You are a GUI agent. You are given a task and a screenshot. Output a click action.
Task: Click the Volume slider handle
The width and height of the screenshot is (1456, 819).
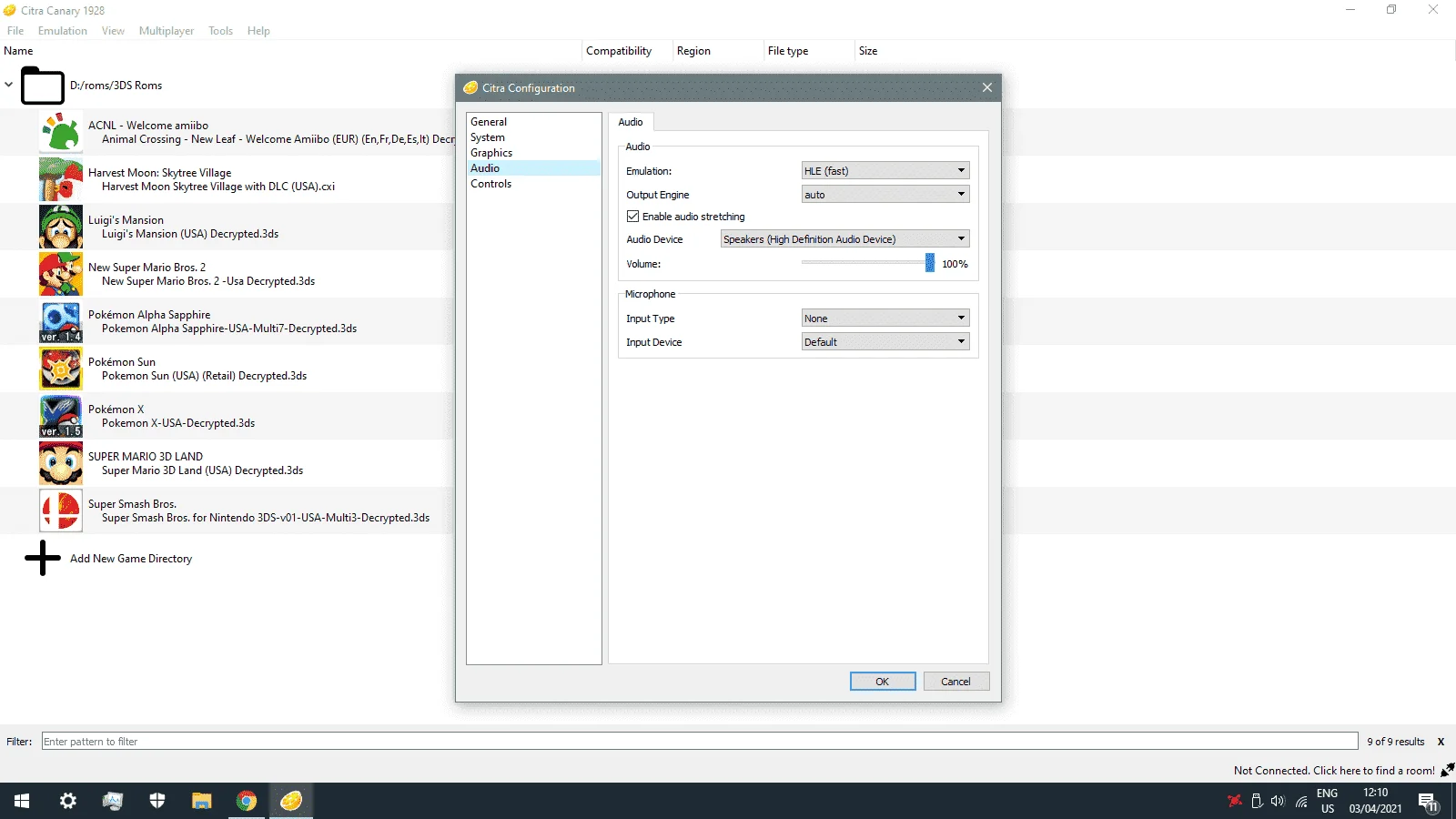coord(930,263)
